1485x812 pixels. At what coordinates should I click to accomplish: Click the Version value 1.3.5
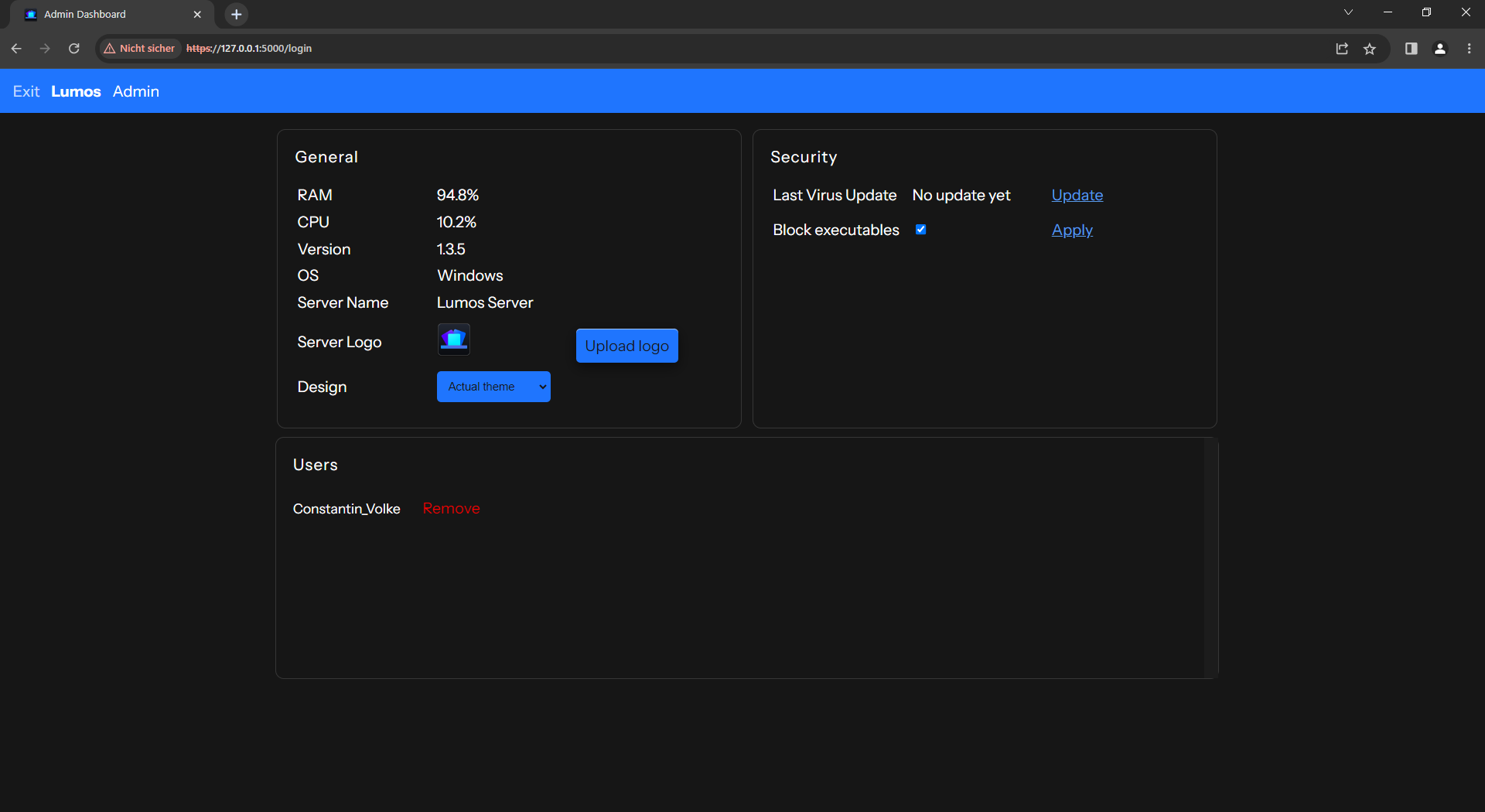451,249
